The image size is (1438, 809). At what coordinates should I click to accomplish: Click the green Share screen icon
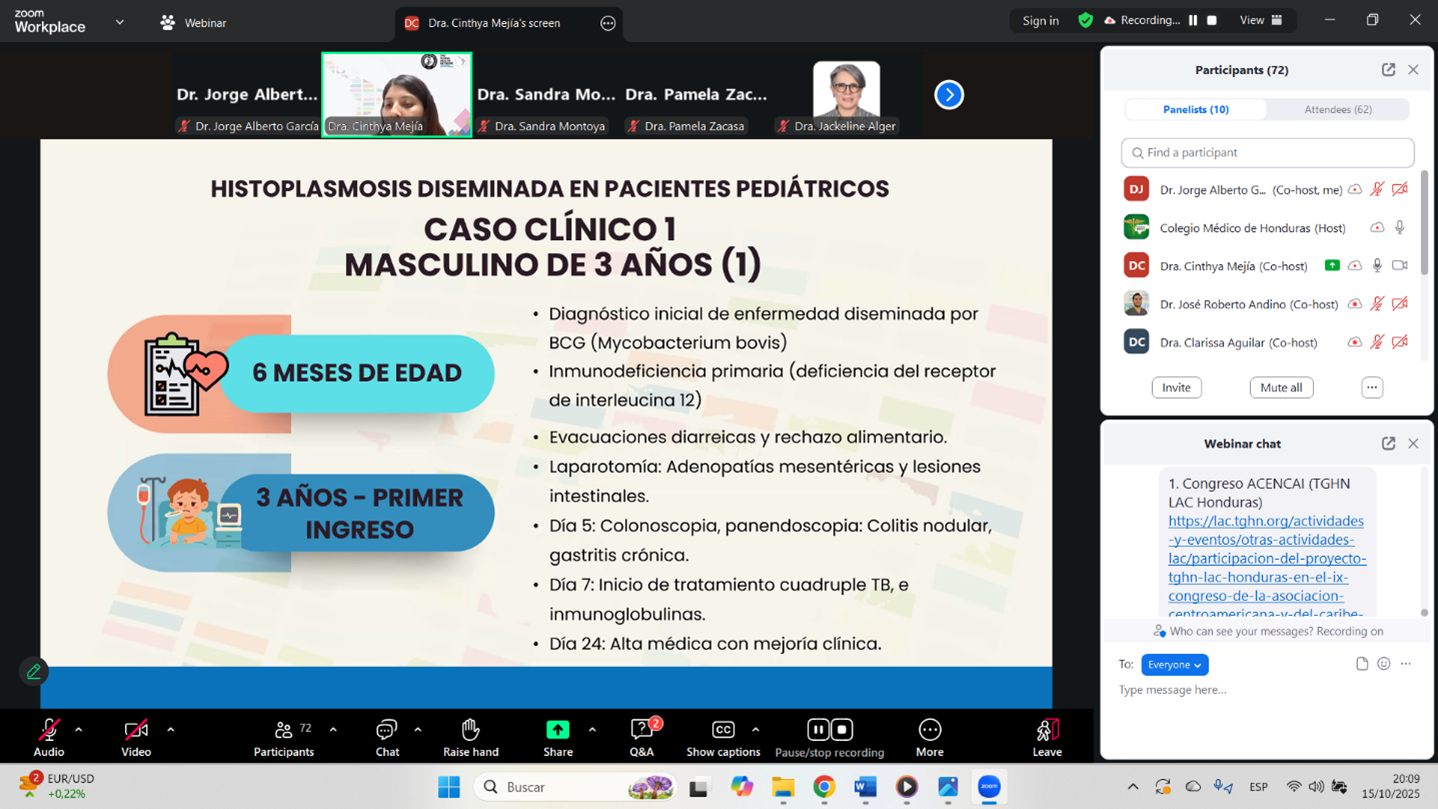point(557,730)
